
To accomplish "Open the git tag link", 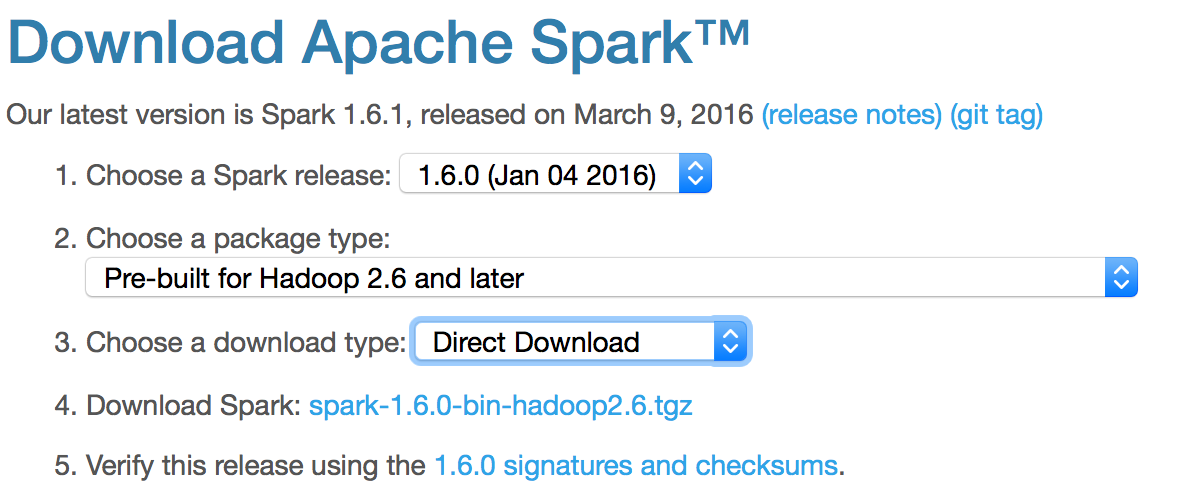I will tap(996, 115).
